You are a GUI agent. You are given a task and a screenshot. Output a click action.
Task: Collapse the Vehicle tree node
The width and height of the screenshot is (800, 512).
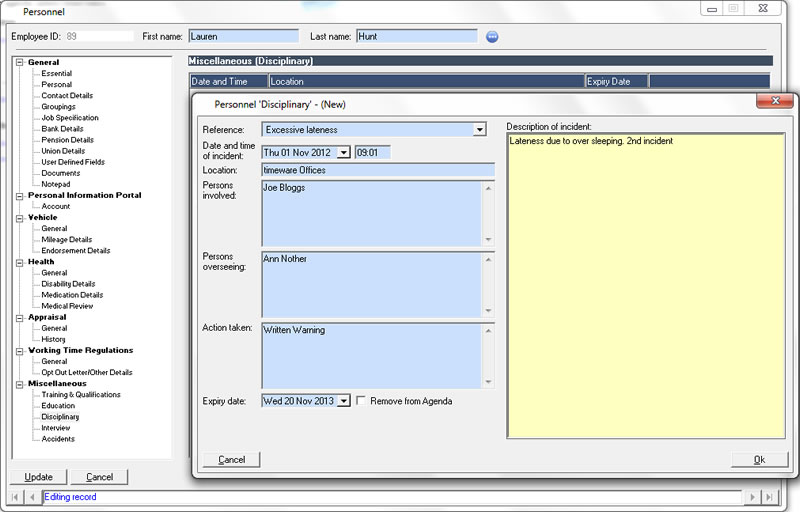(19, 218)
